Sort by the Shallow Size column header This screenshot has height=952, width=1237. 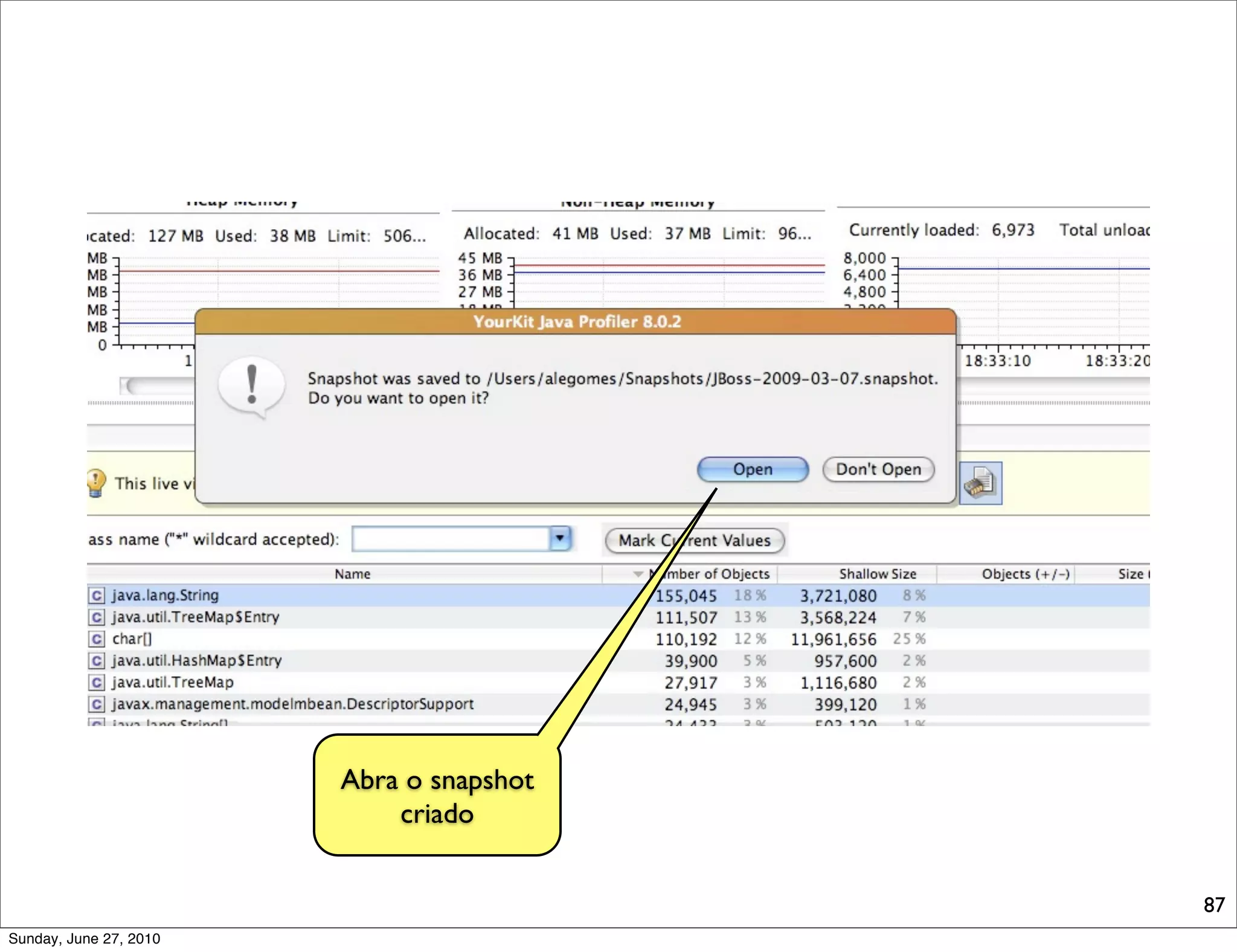tap(877, 574)
